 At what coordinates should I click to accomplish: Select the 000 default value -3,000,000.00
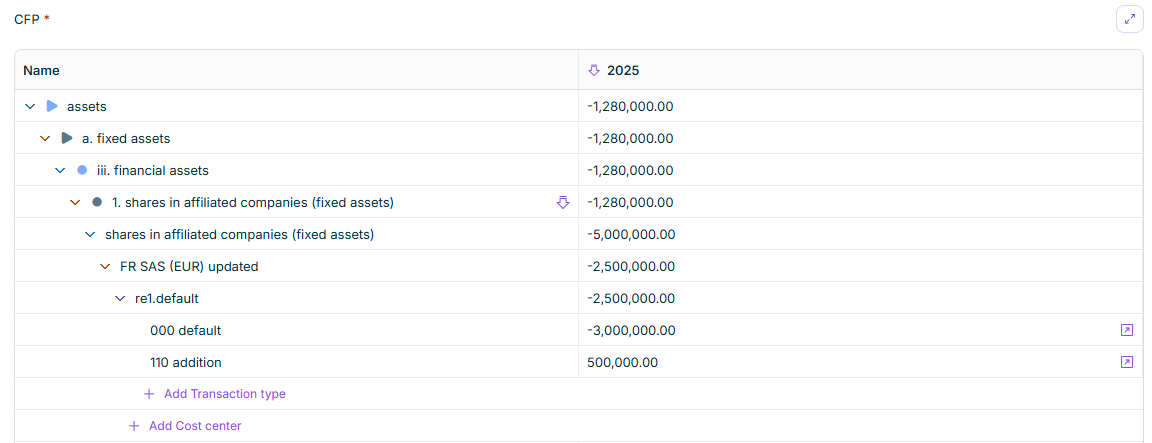(632, 331)
